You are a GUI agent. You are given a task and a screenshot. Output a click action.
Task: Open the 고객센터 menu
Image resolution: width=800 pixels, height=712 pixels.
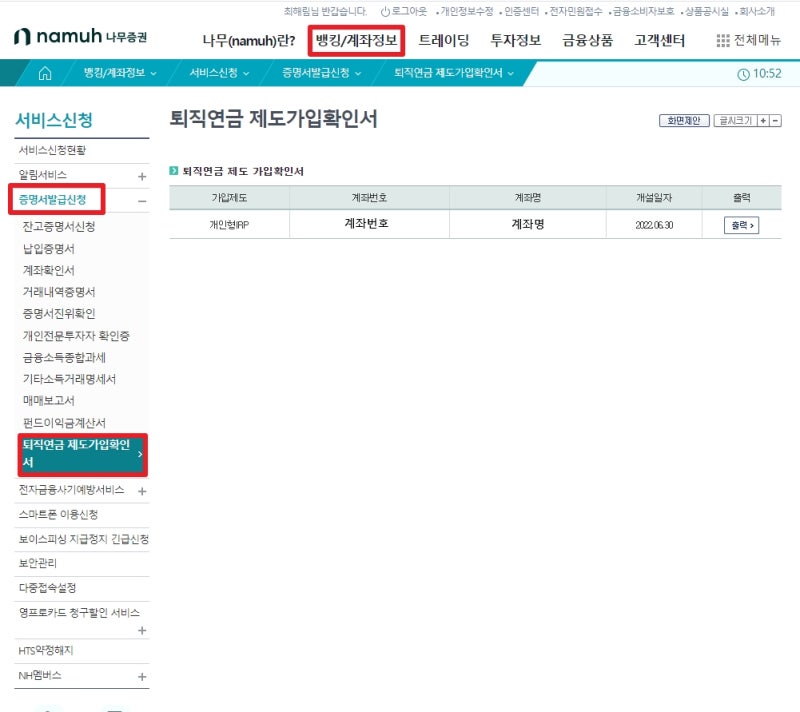660,40
